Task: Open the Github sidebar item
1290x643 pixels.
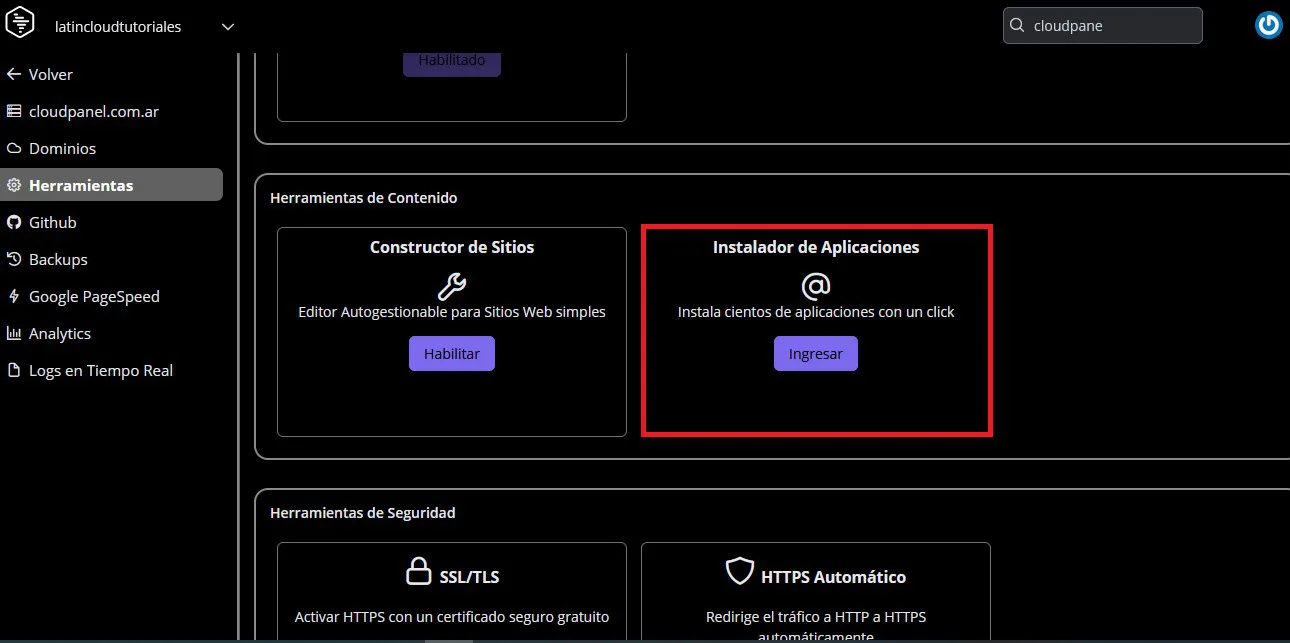Action: click(x=52, y=222)
